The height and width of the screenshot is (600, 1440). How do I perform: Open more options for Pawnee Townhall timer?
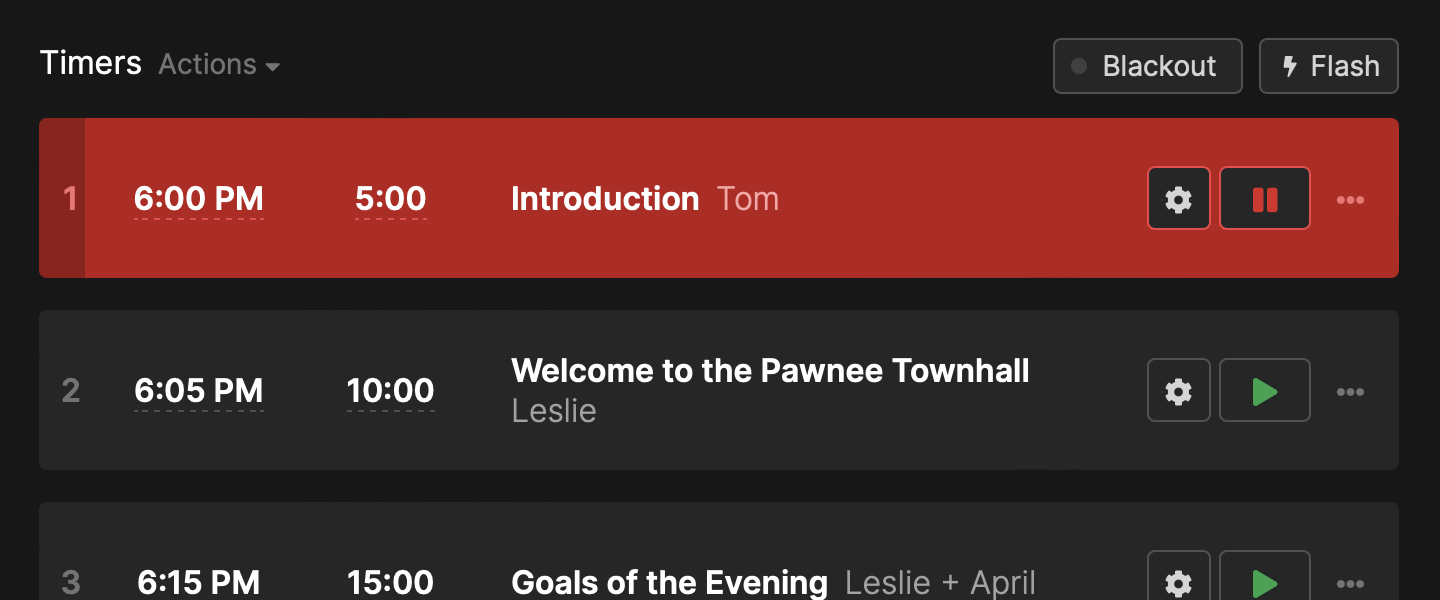(x=1350, y=392)
